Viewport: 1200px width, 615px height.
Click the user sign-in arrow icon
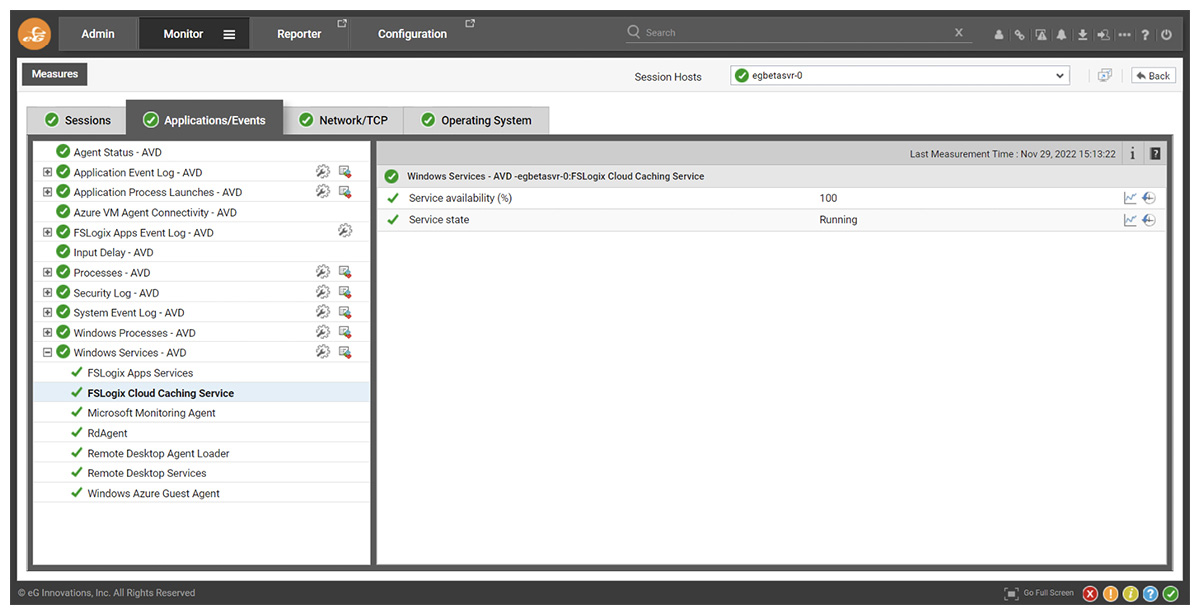[1103, 35]
